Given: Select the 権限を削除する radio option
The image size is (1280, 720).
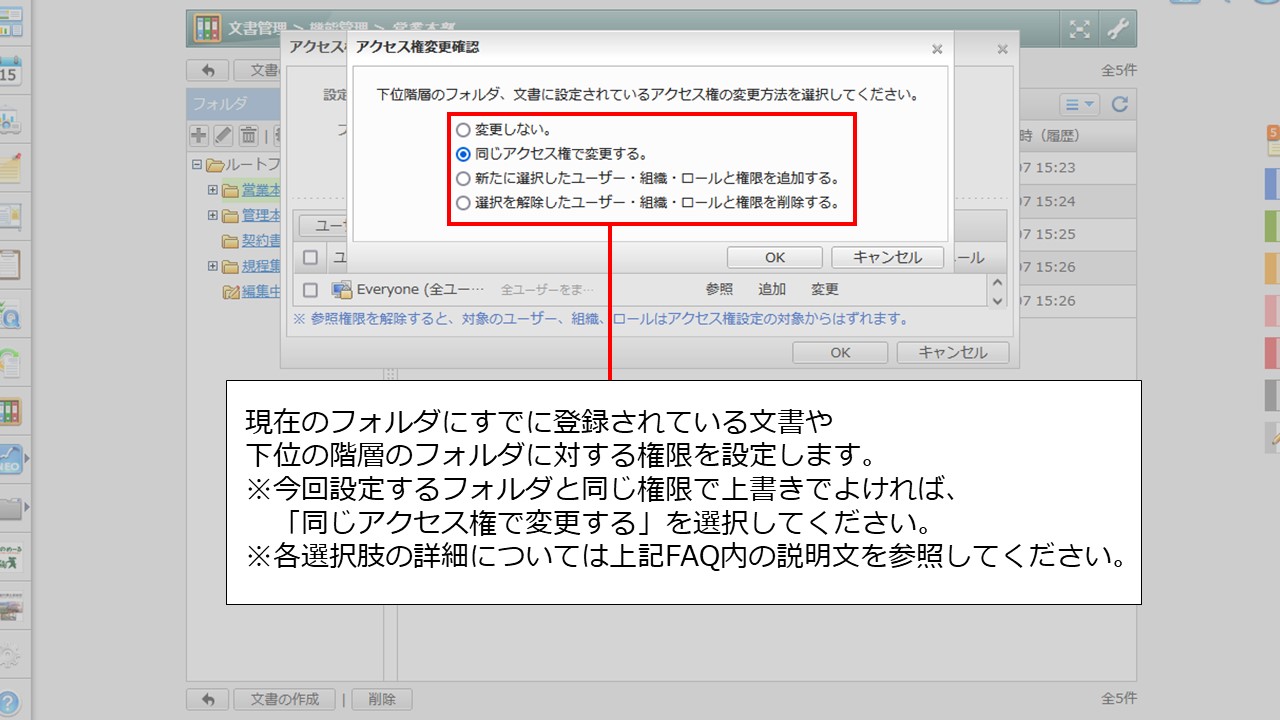Looking at the screenshot, I should tap(463, 203).
